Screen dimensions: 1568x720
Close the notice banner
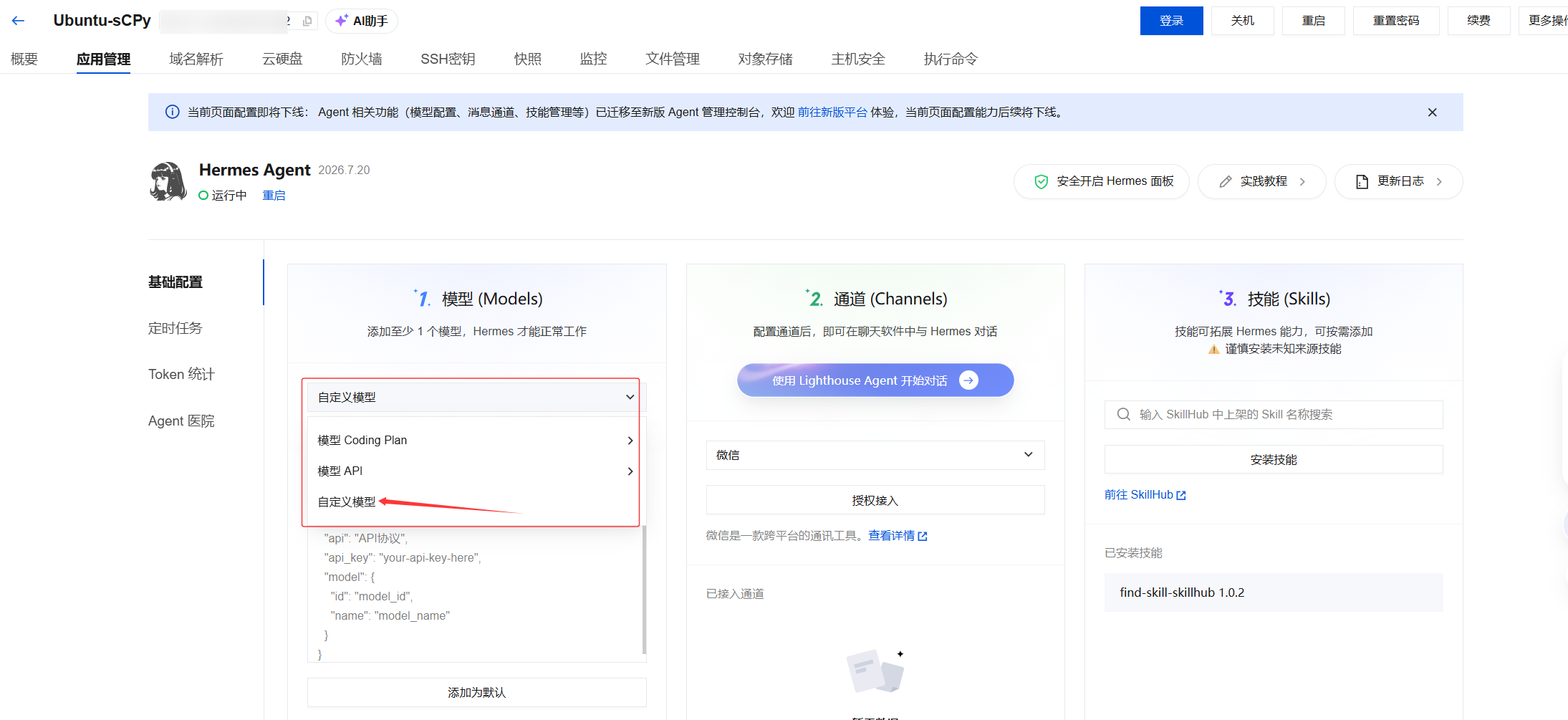click(1432, 112)
